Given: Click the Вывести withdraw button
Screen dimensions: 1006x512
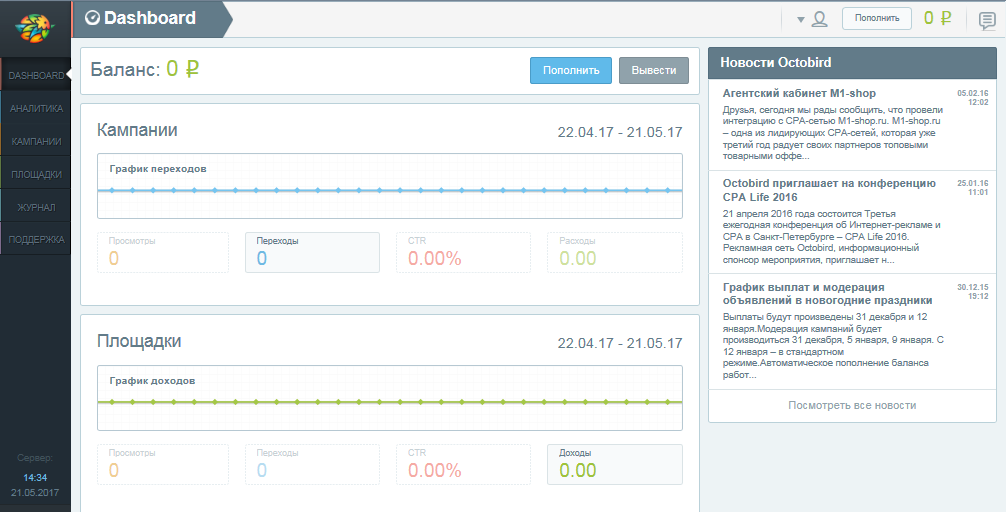Looking at the screenshot, I should (x=654, y=71).
